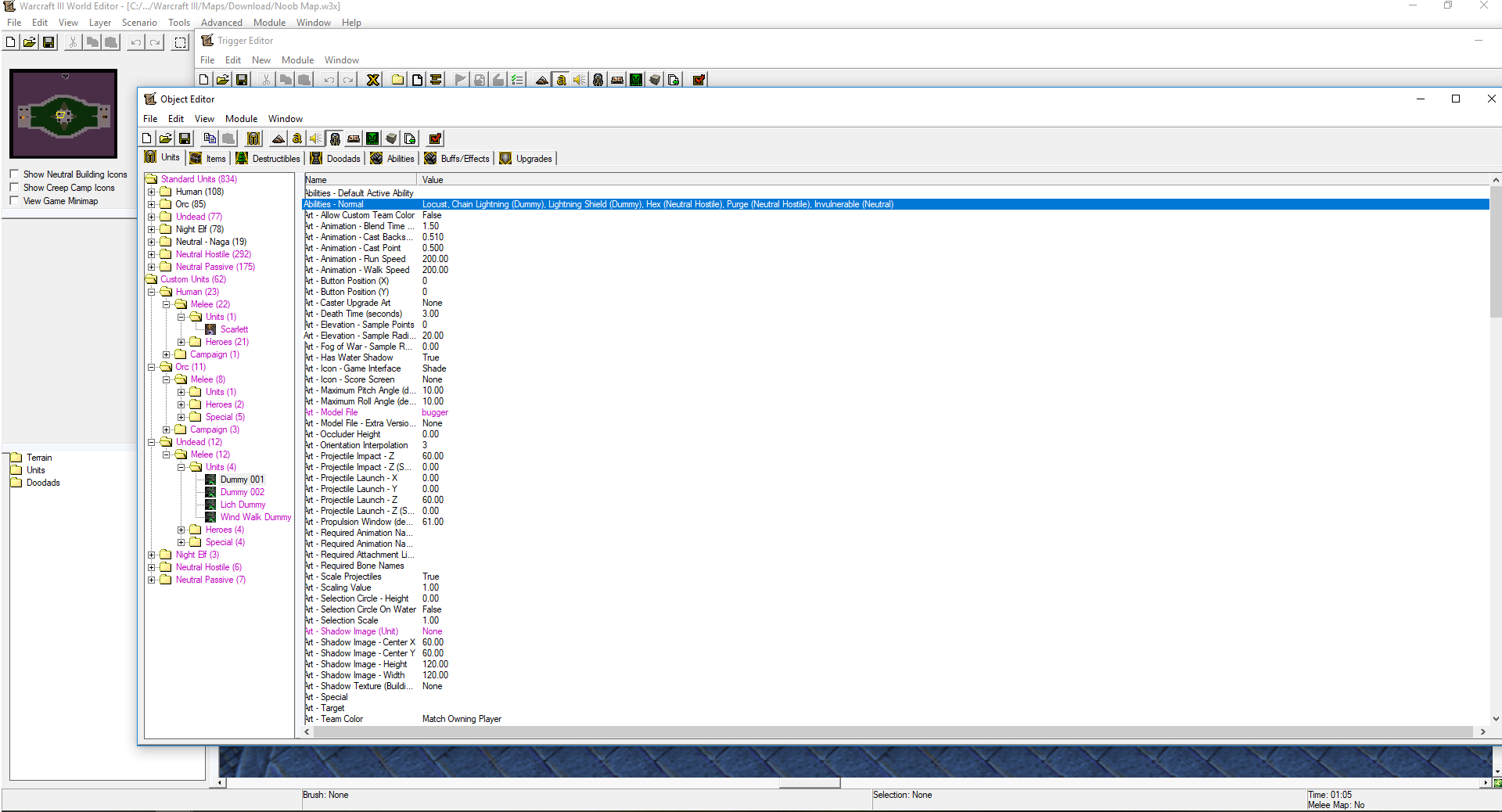
Task: Click Save in the Trigger Editor toolbar
Action: tap(242, 80)
